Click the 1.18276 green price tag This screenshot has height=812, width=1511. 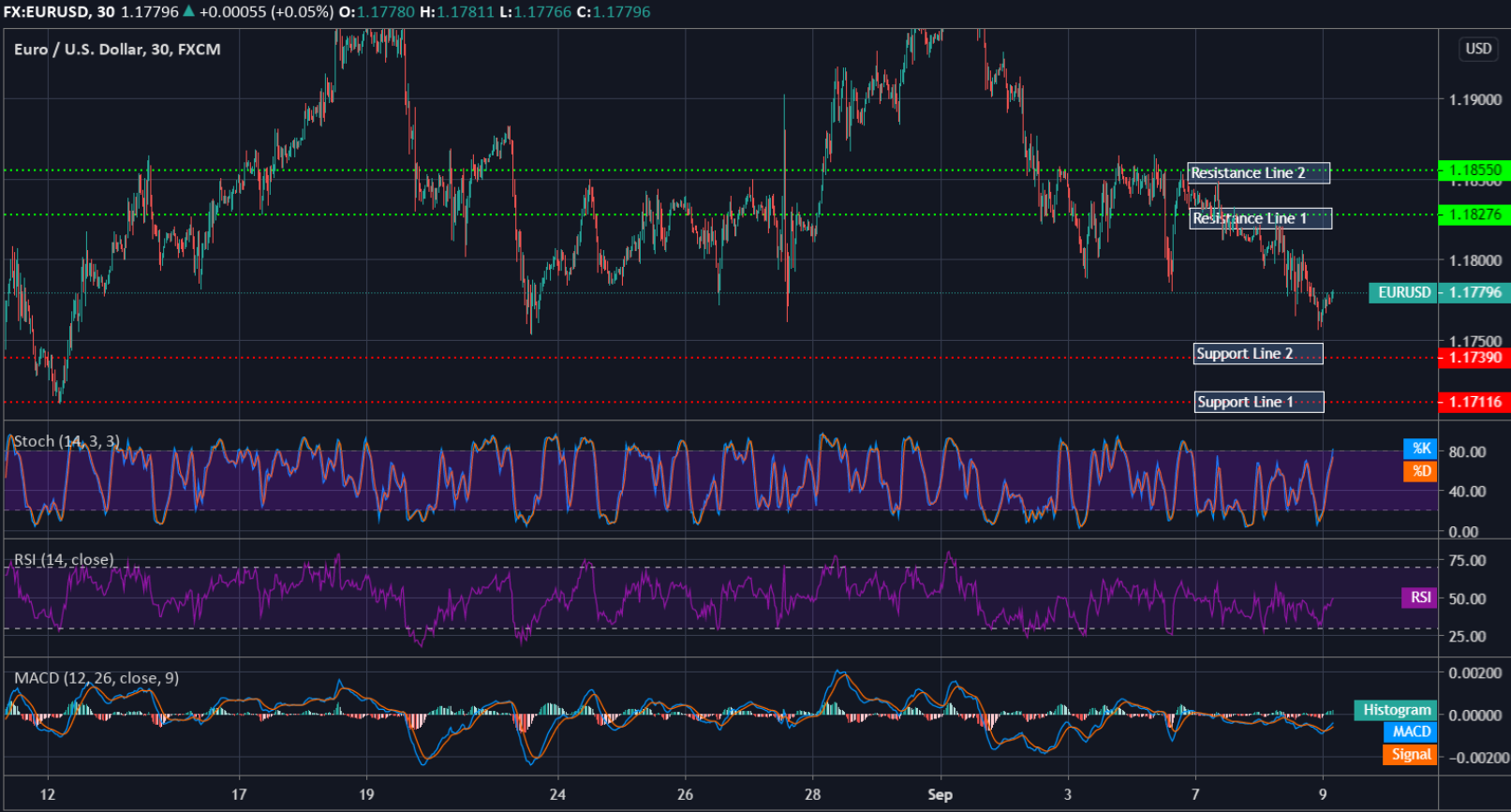click(x=1474, y=214)
